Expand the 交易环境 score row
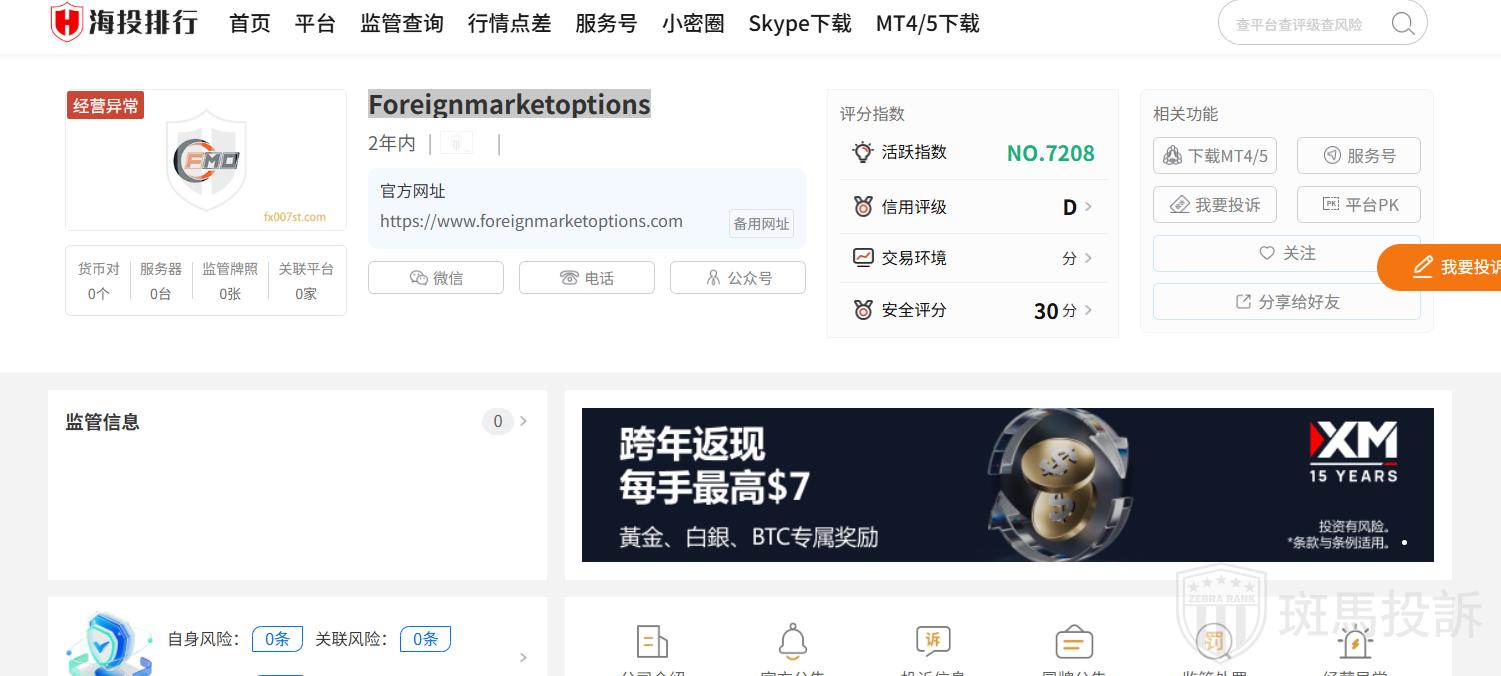Image resolution: width=1501 pixels, height=676 pixels. 973,258
